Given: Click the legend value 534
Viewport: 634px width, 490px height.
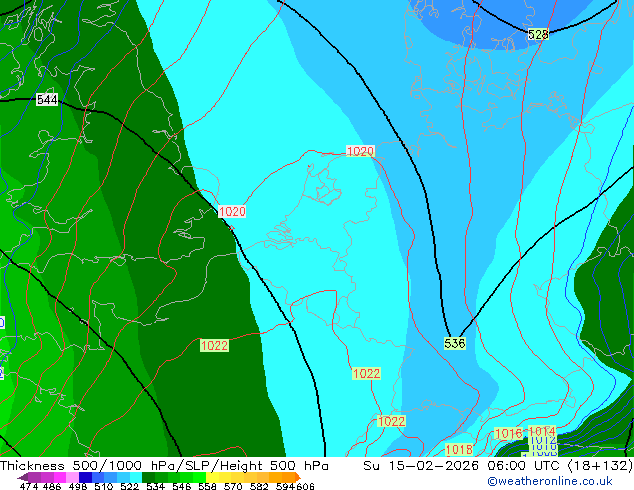Looking at the screenshot, I should coord(155,486).
